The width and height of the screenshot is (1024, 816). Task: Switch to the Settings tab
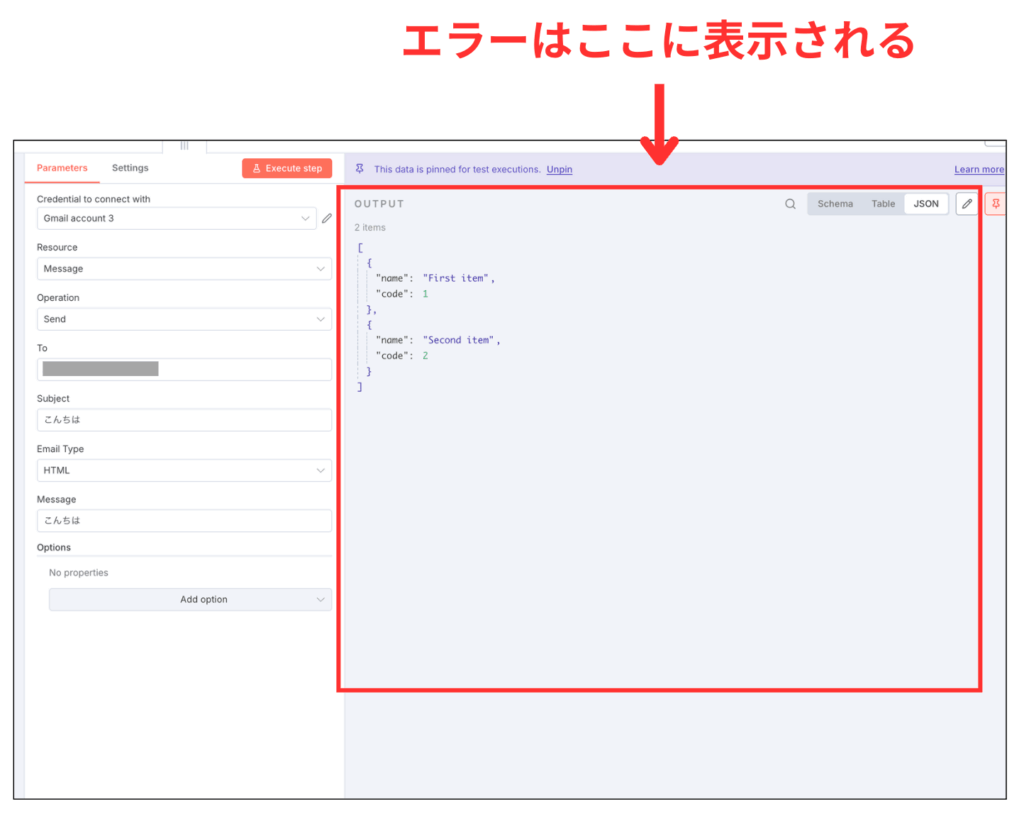click(130, 168)
